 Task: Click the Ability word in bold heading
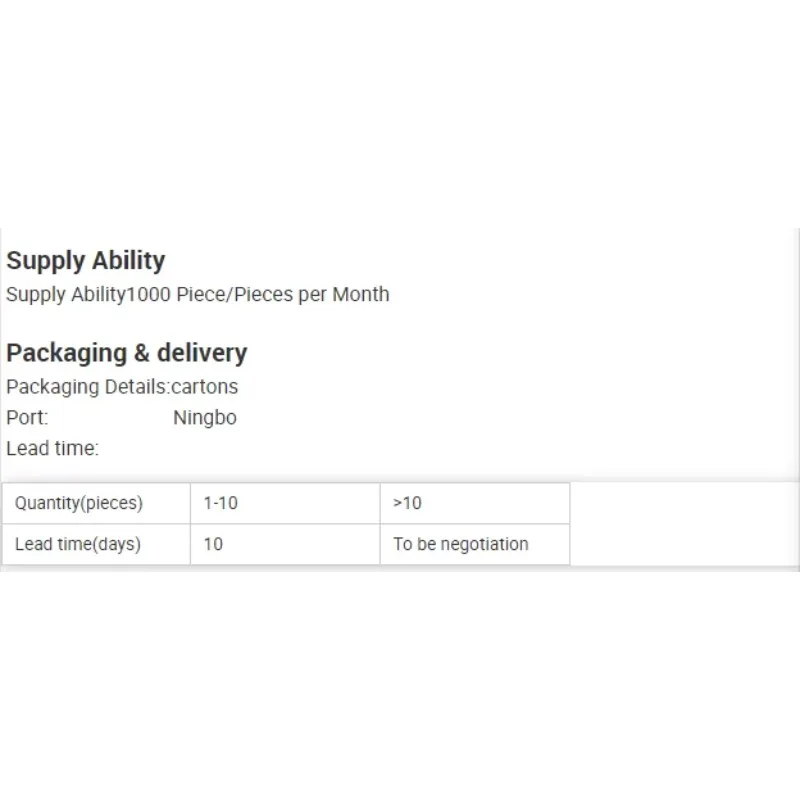(x=129, y=261)
